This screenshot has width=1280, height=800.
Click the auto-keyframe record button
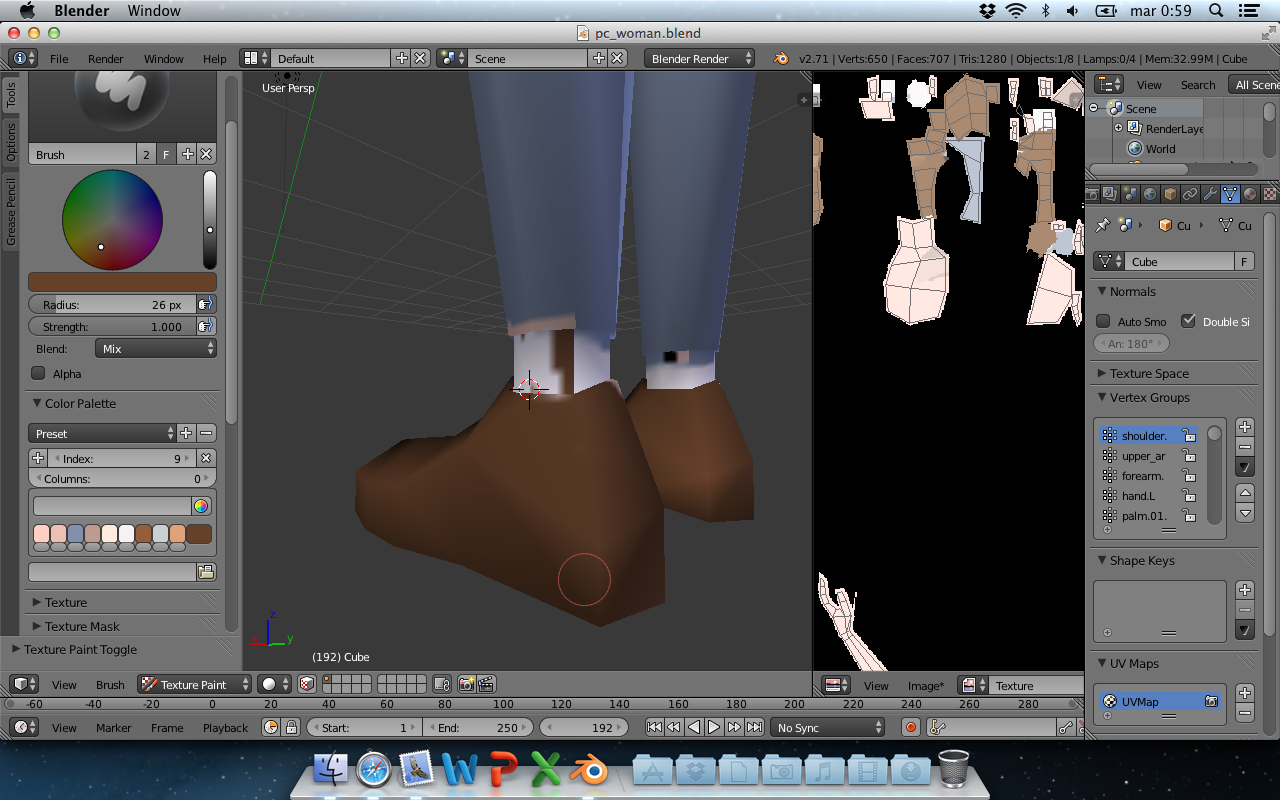click(x=910, y=727)
